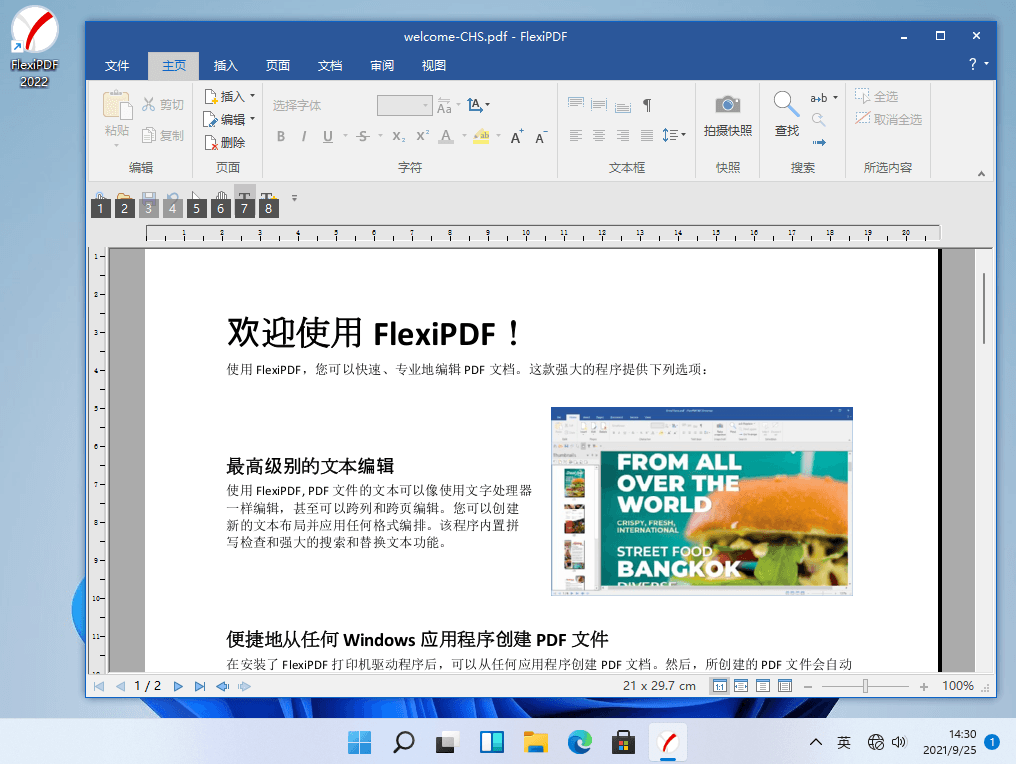Switch to the fit width view mode
The image size is (1016, 764).
[741, 686]
